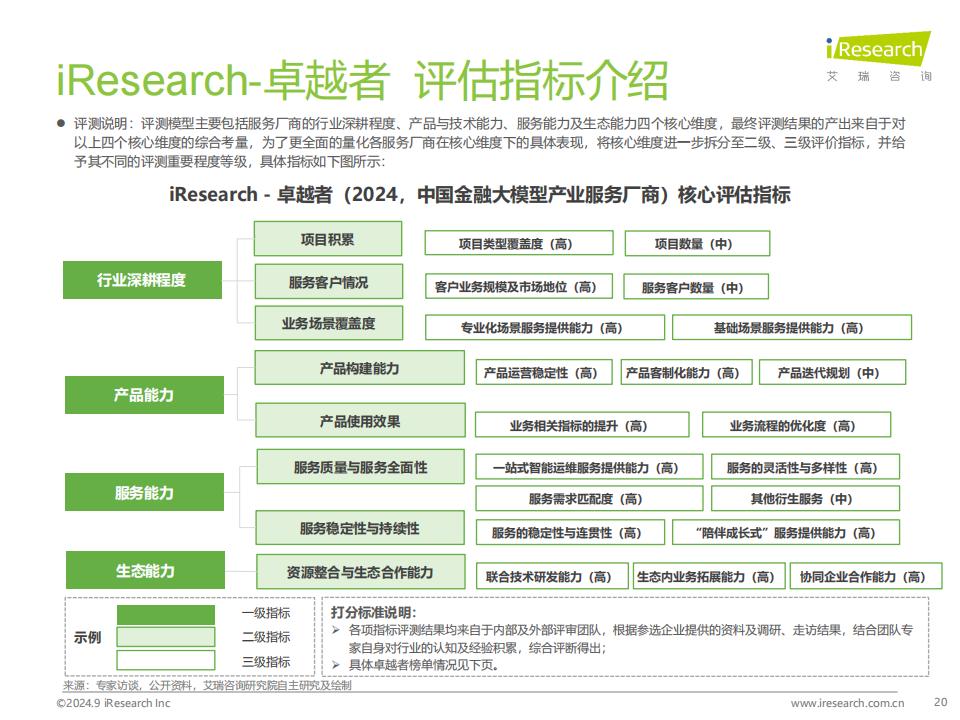Click the page number 20
960x720 pixels.
[x=940, y=702]
